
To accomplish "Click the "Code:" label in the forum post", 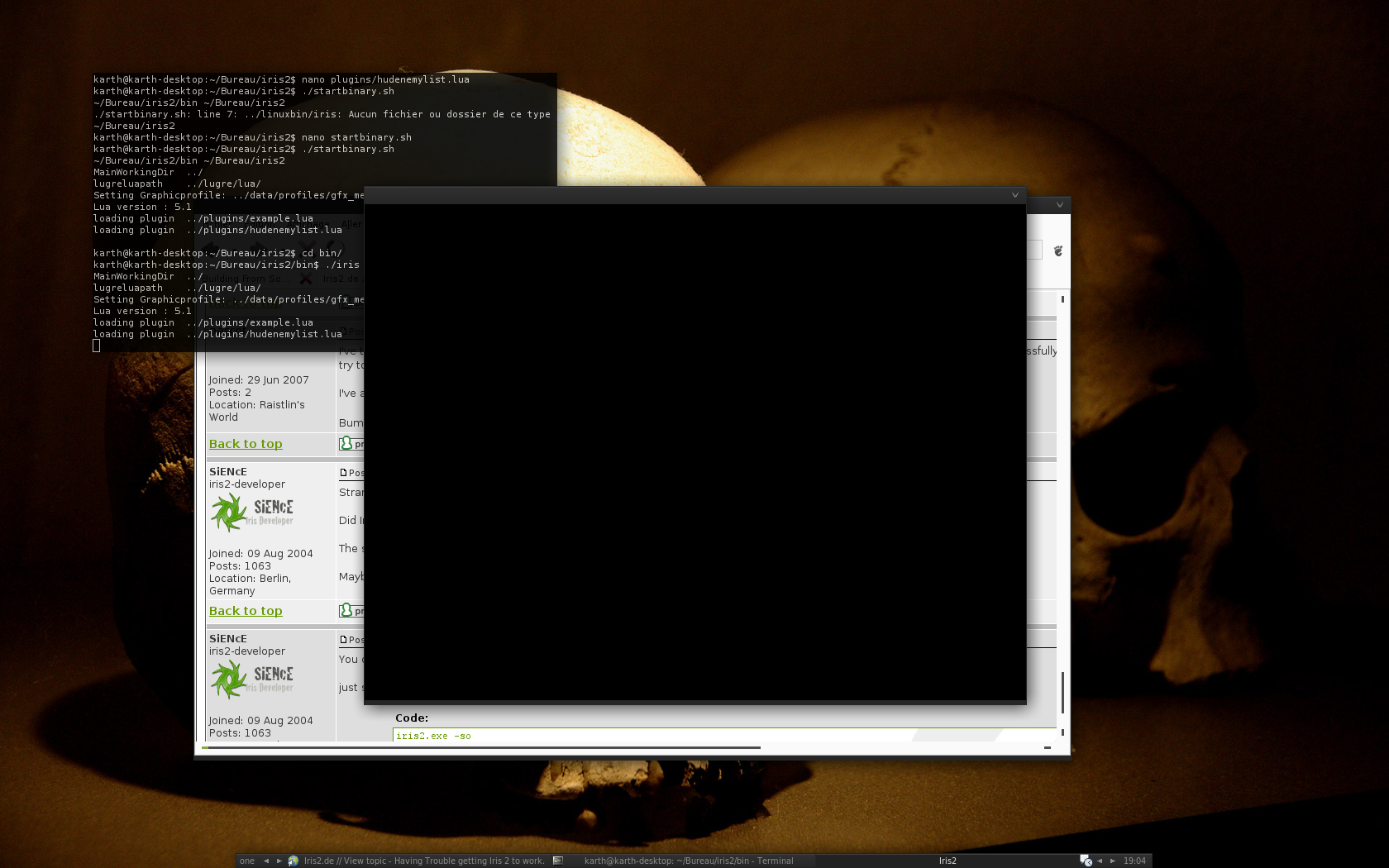I will (412, 718).
